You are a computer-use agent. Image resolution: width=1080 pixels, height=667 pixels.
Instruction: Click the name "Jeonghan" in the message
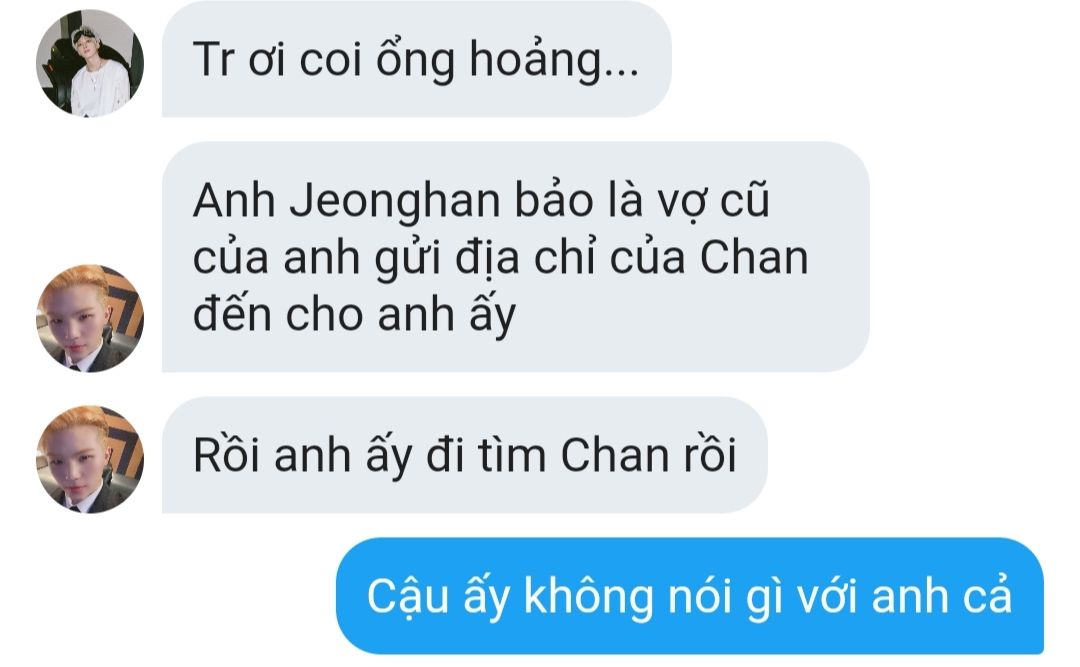coord(395,202)
